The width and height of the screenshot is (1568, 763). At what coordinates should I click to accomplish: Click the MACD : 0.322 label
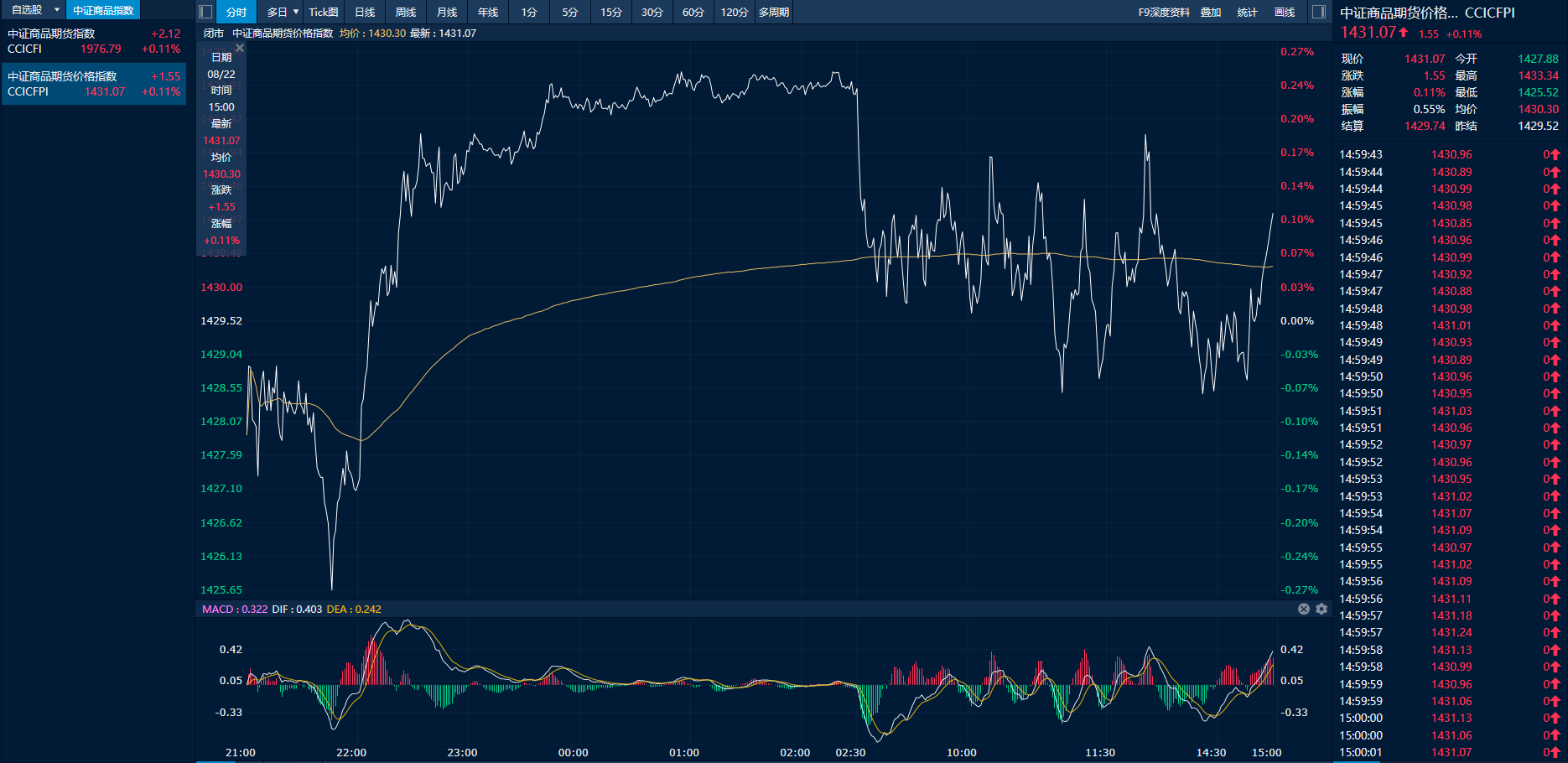pos(235,609)
